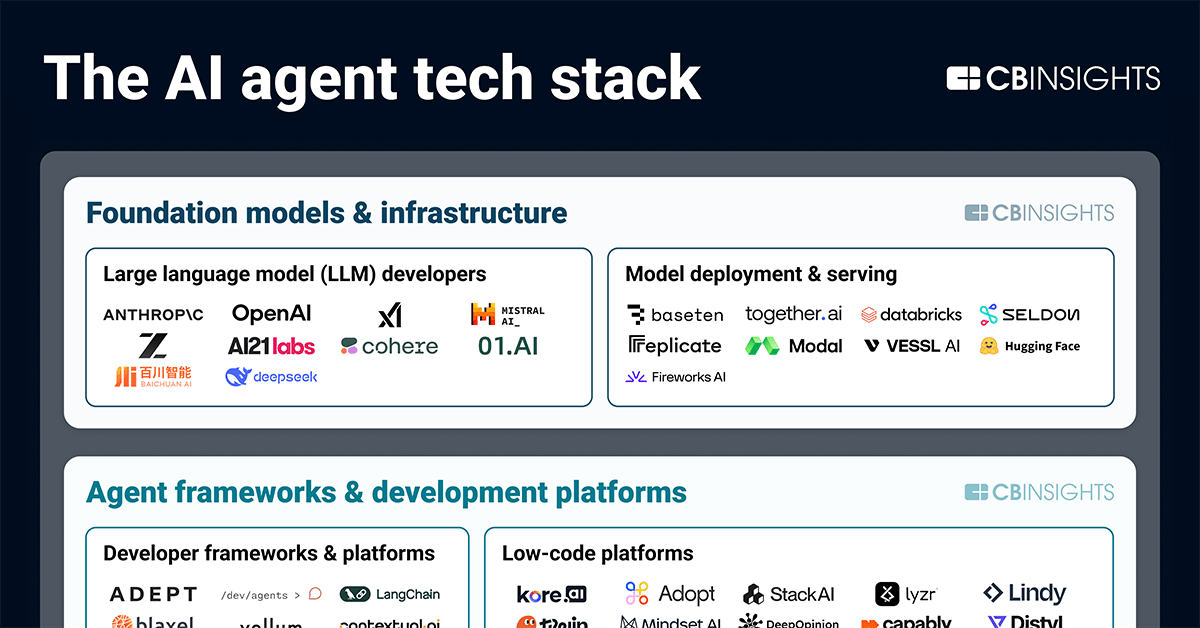Select the 'Low-code platforms' section title

(x=597, y=553)
